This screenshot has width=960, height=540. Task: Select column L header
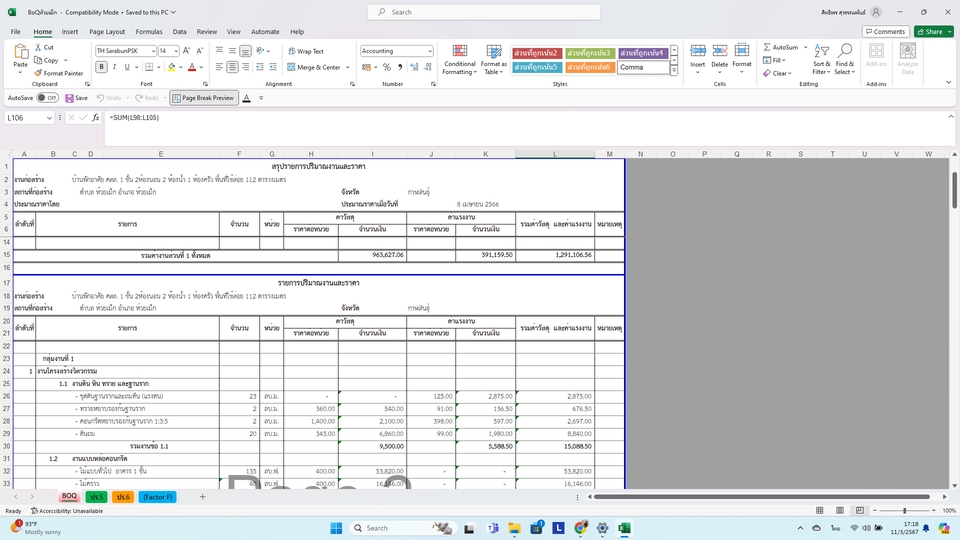555,154
